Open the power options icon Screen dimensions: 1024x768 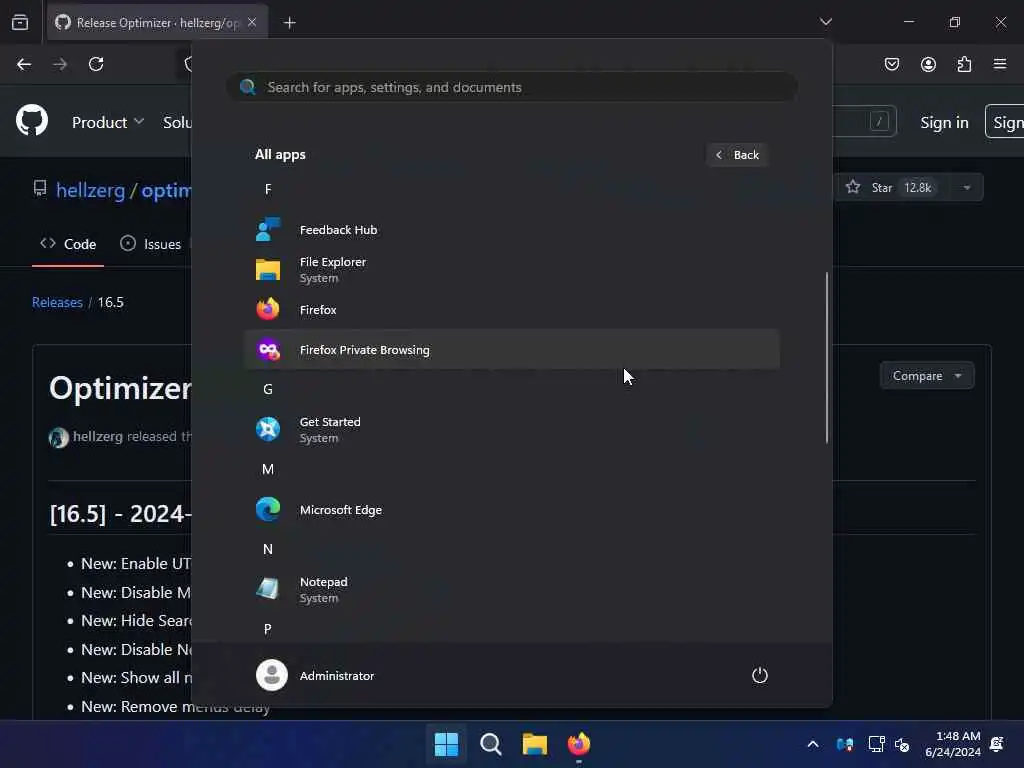[x=760, y=675]
